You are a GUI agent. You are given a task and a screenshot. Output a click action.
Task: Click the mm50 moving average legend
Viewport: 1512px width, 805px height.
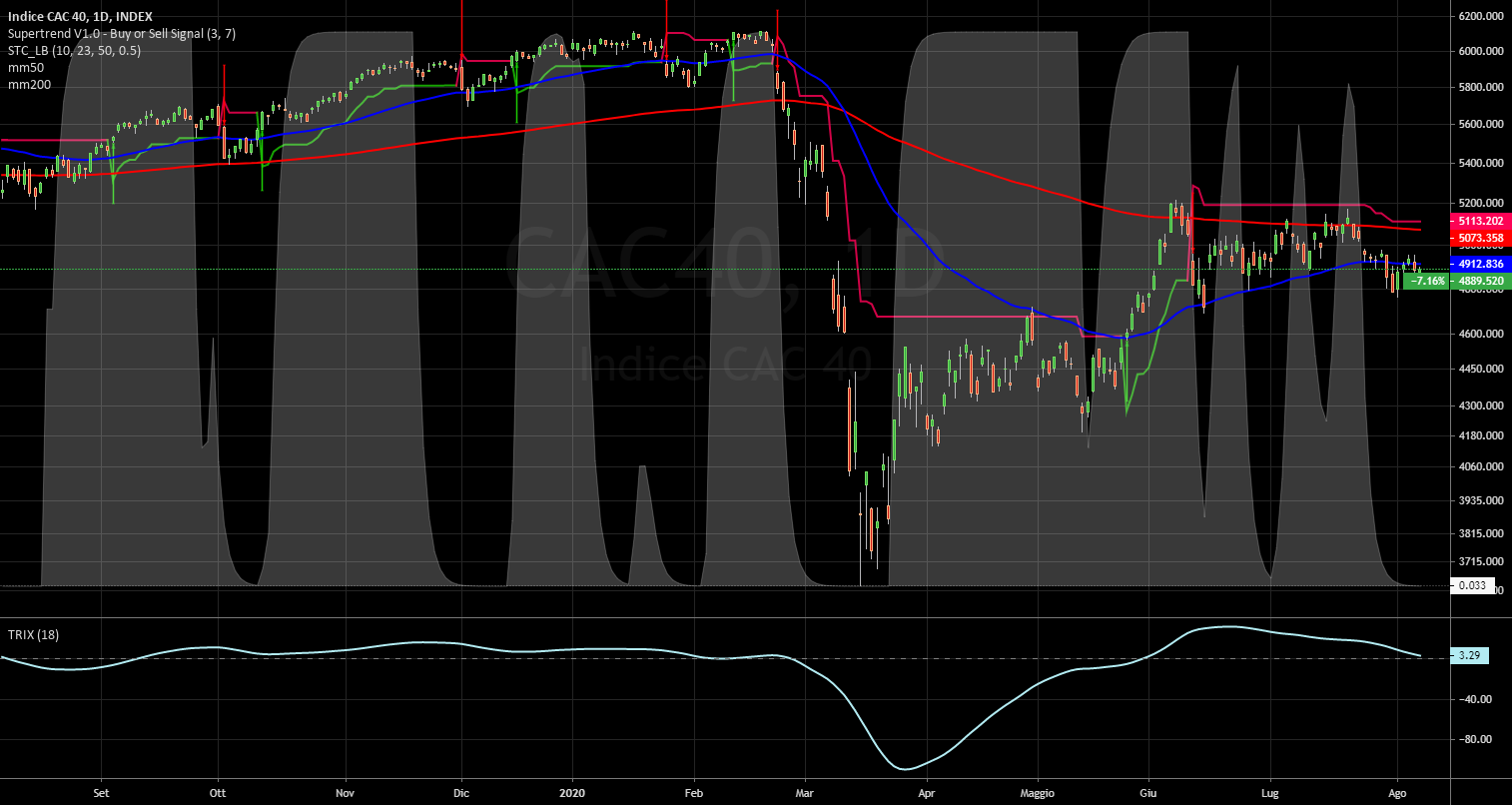click(x=25, y=68)
